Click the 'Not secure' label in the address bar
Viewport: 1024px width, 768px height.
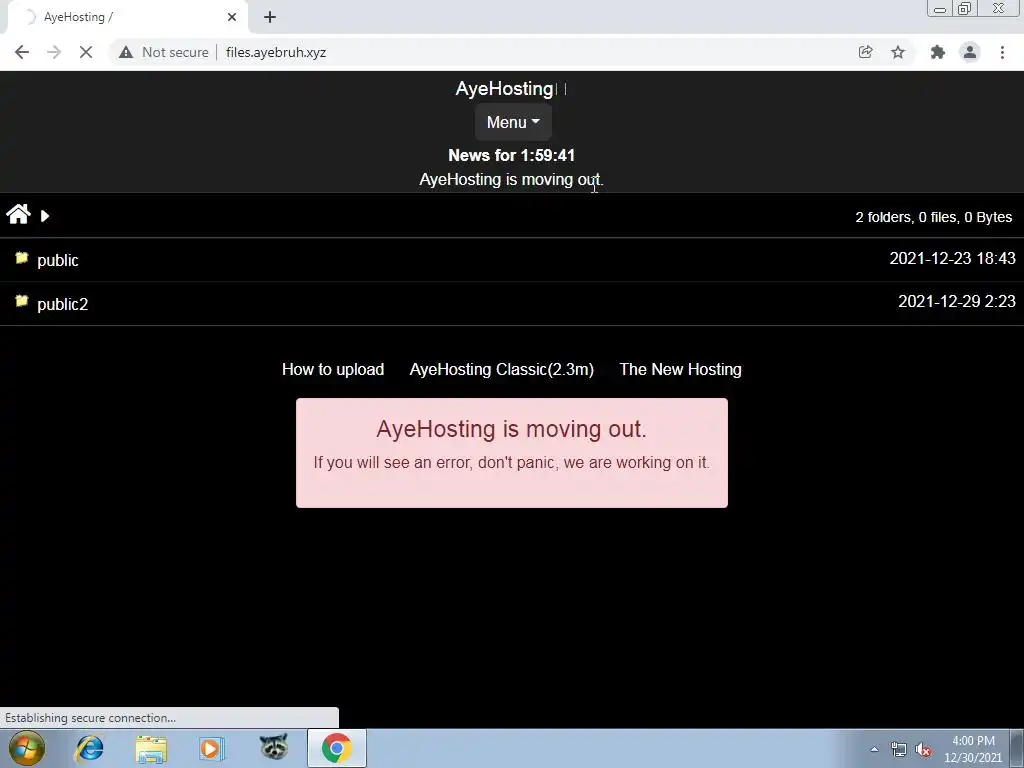pyautogui.click(x=175, y=52)
